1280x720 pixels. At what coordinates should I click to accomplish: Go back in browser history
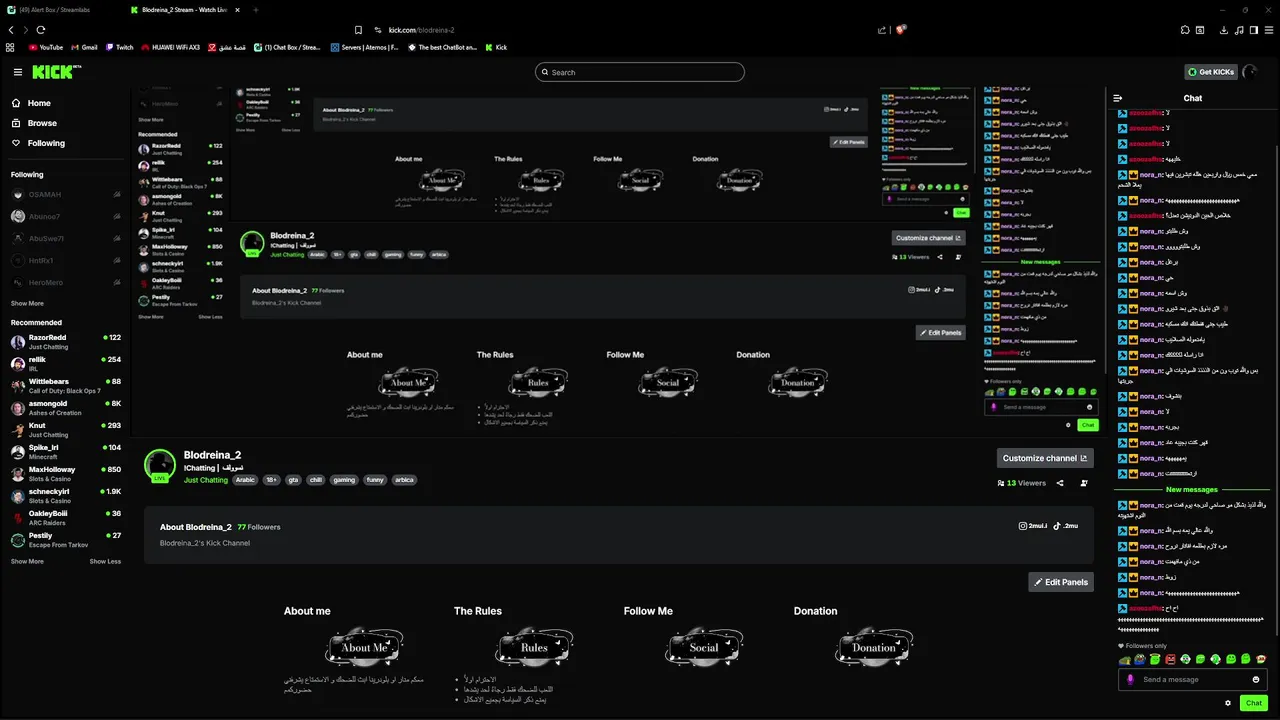9,30
